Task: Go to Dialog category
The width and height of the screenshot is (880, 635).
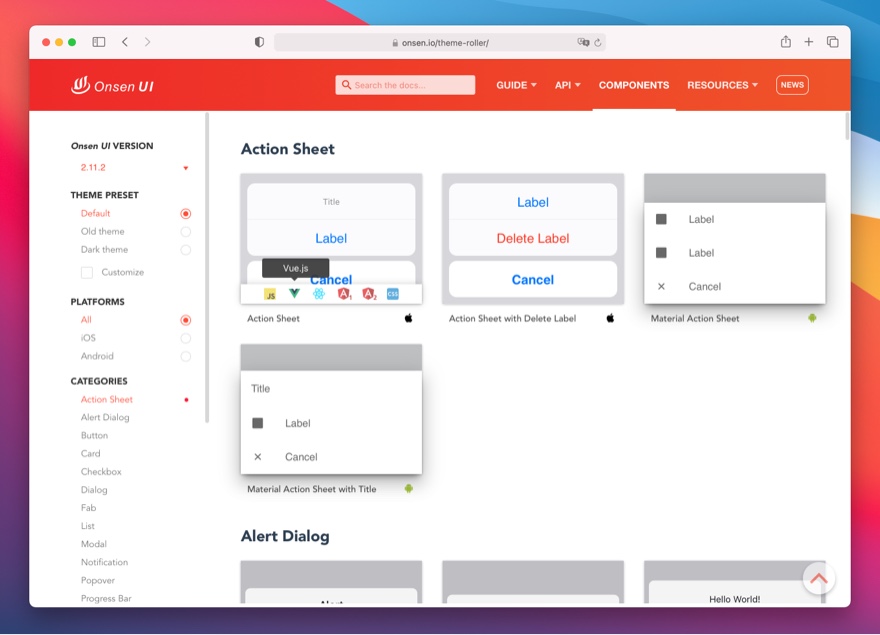Action: pos(94,490)
